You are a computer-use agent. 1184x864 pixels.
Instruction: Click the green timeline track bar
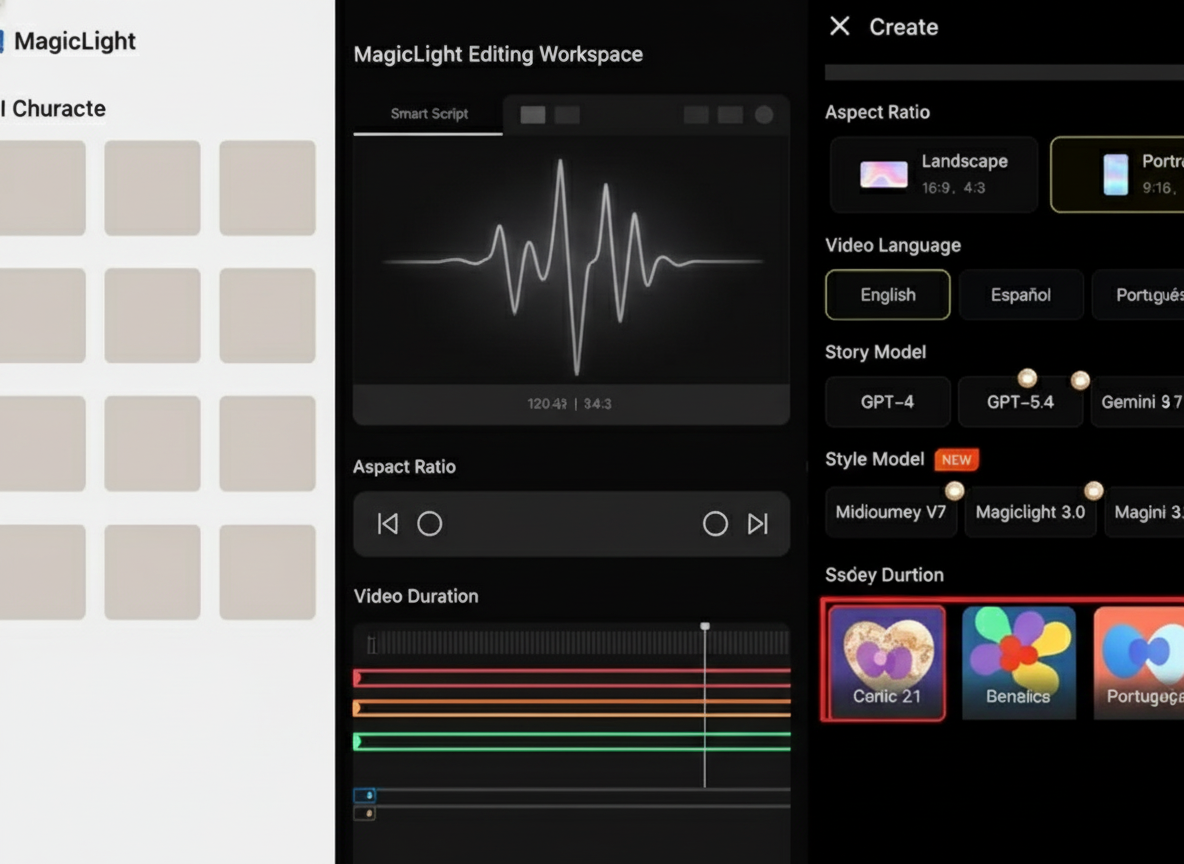click(572, 742)
